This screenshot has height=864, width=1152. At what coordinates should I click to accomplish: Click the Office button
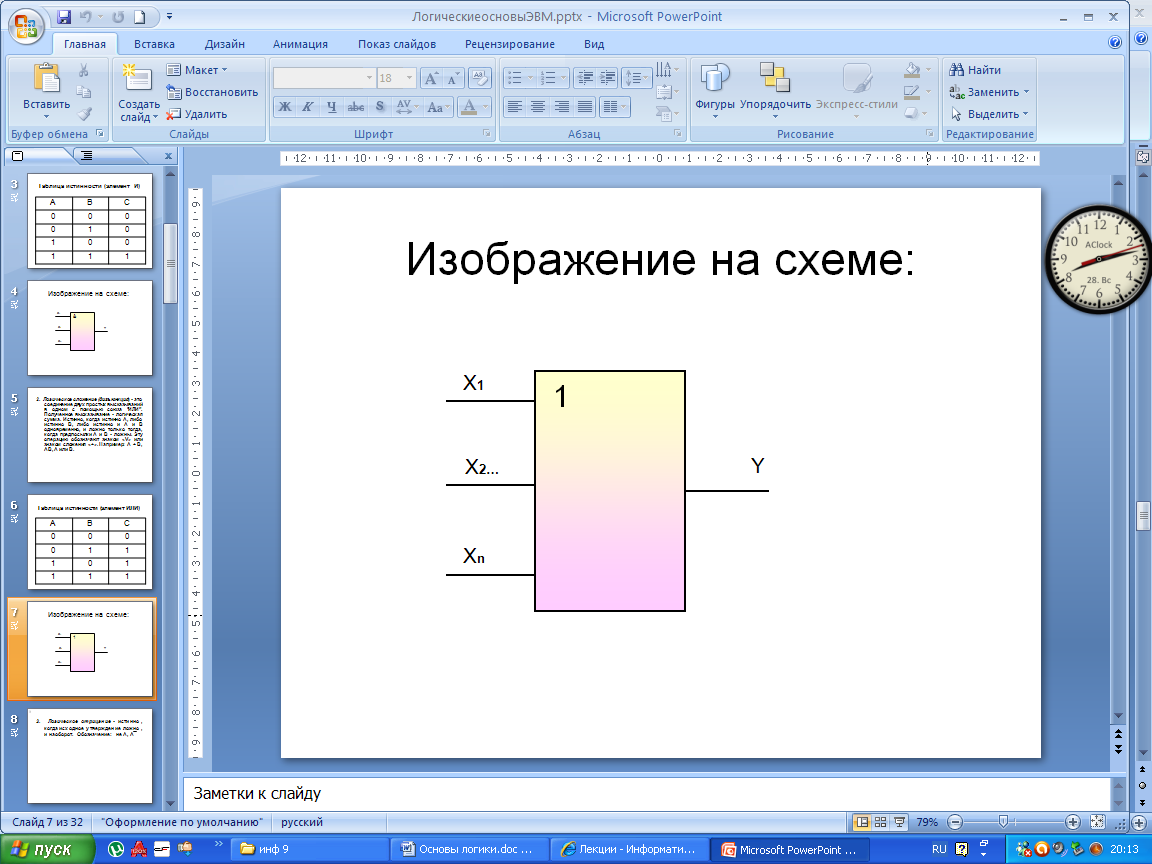[25, 27]
